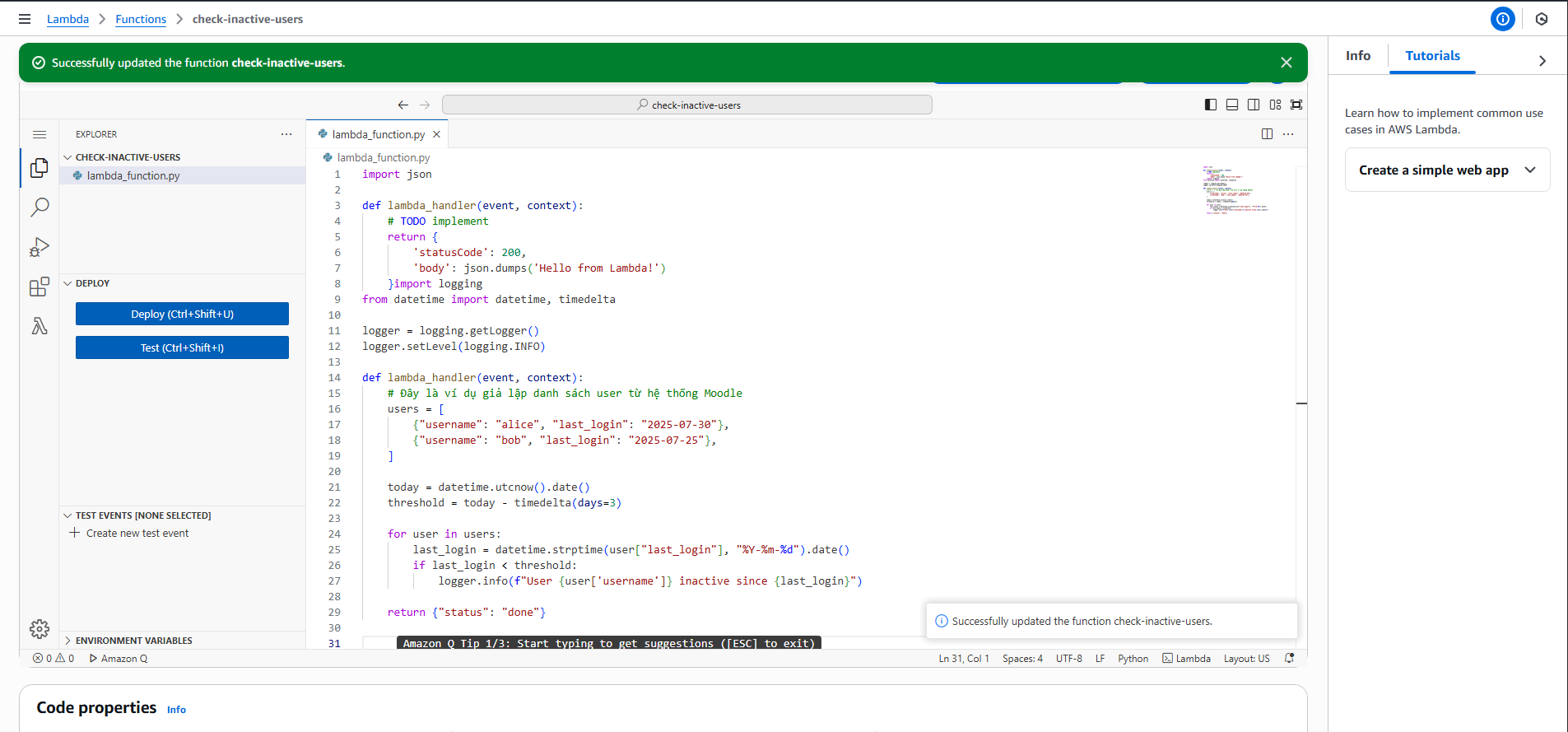Open Explorer more actions ellipsis
This screenshot has height=732, width=1568.
286,134
